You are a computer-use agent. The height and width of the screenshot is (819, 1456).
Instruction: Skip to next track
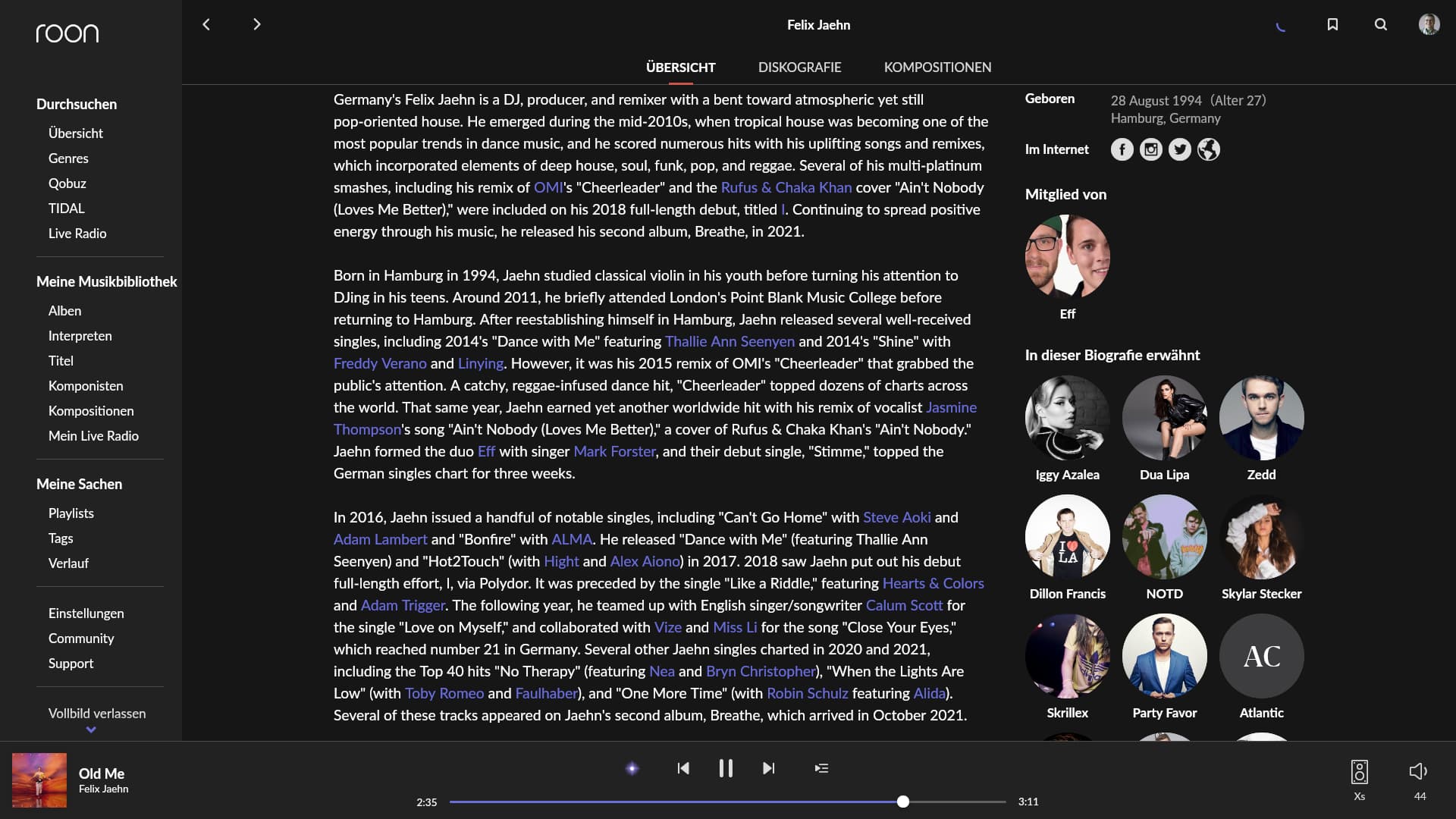point(768,768)
